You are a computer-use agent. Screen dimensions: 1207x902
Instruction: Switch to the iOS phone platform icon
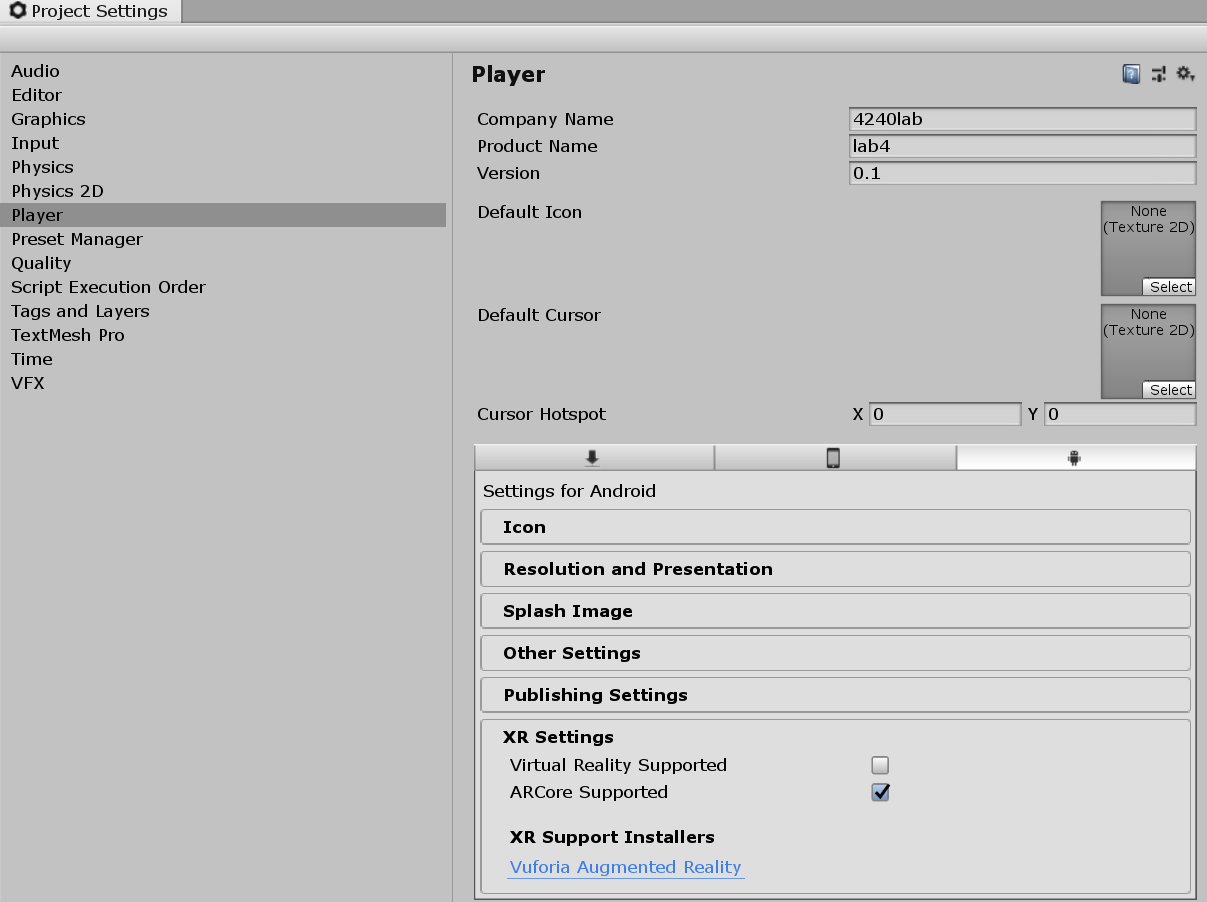tap(836, 457)
